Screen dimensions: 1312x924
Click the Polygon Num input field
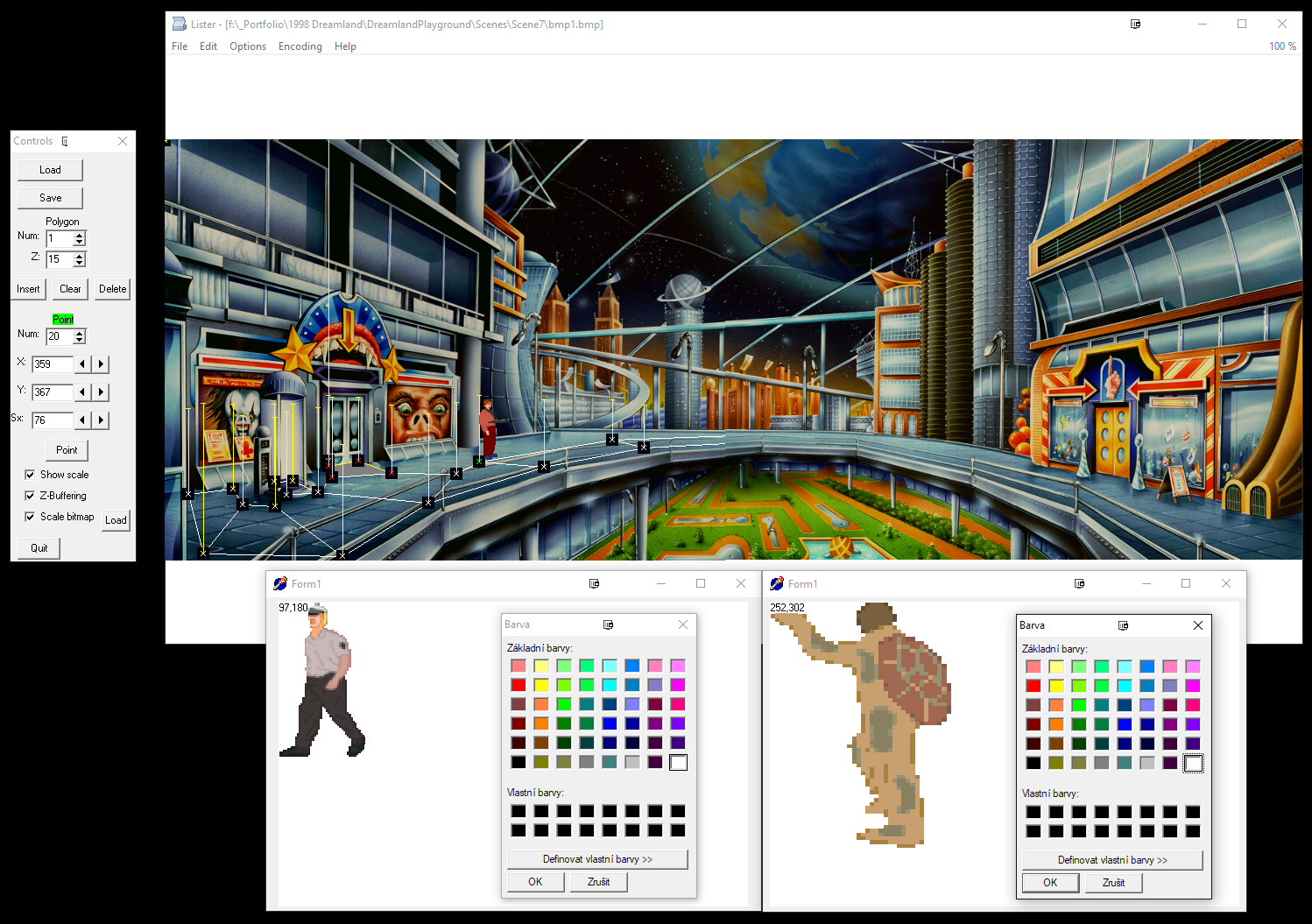(x=60, y=238)
